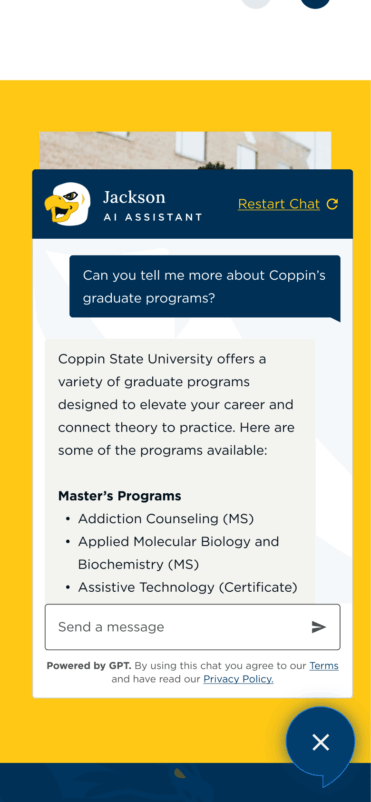Close the chat with the X bubble
This screenshot has height=802, width=371.
(320, 742)
